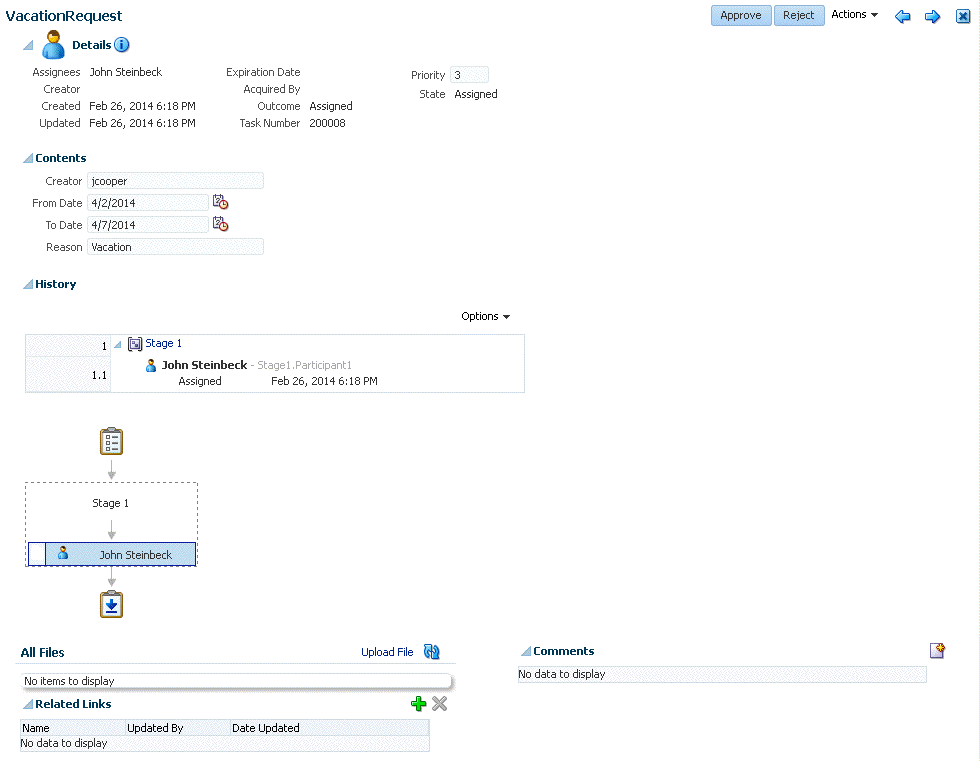Screen dimensions: 980x761
Task: Sort Related Links by Date Updated column
Action: 329,728
